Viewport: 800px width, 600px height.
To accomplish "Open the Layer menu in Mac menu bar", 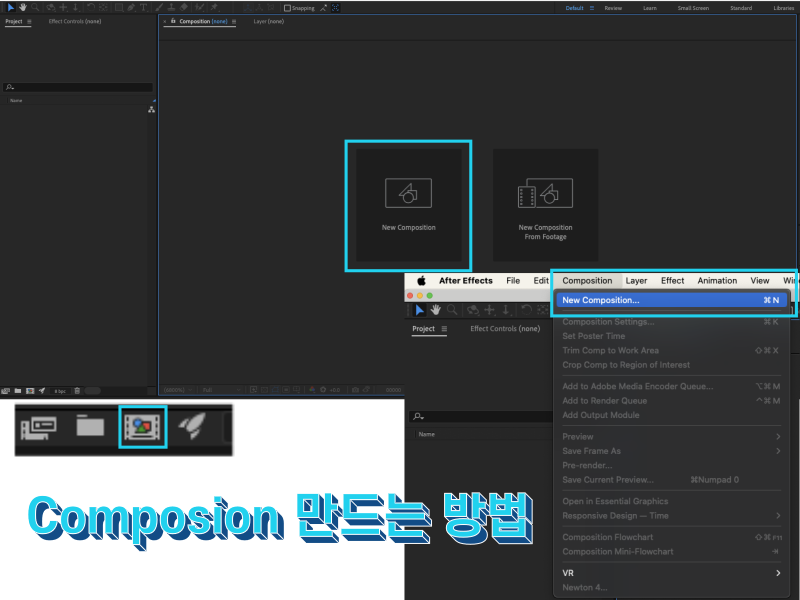I will [x=636, y=281].
